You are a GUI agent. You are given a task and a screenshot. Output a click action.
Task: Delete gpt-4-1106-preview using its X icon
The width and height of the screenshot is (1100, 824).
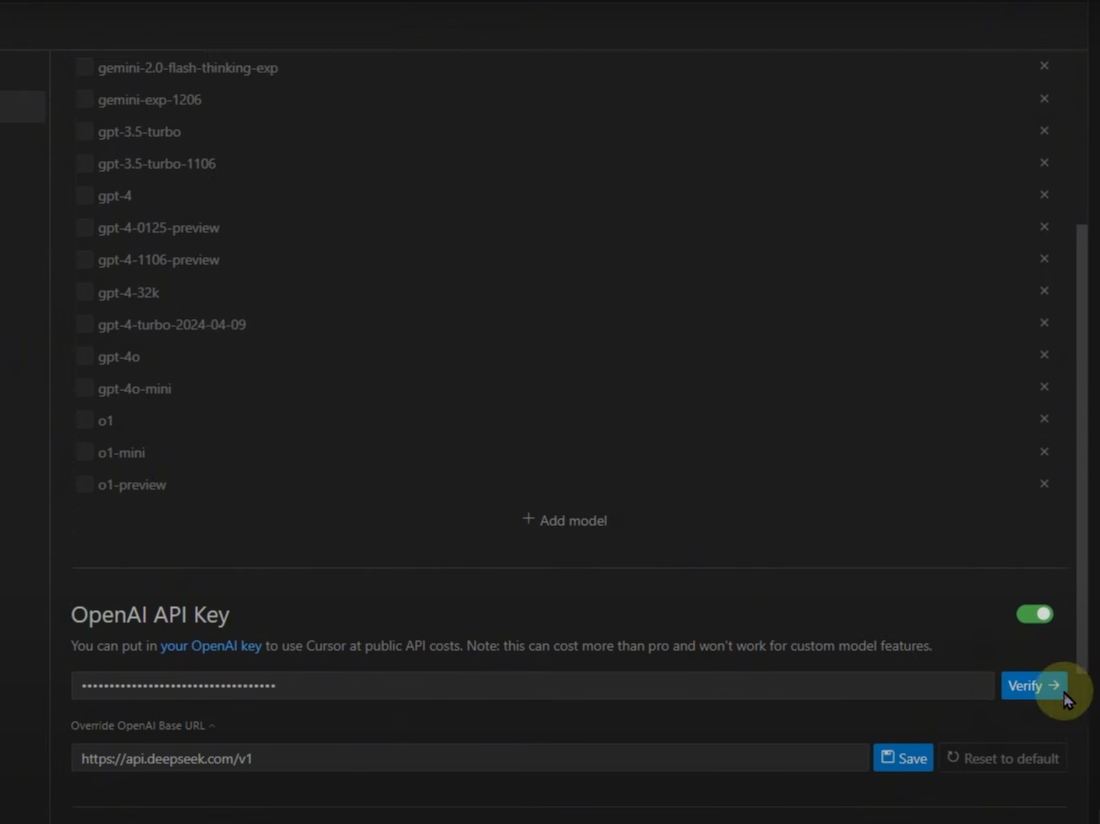1044,259
